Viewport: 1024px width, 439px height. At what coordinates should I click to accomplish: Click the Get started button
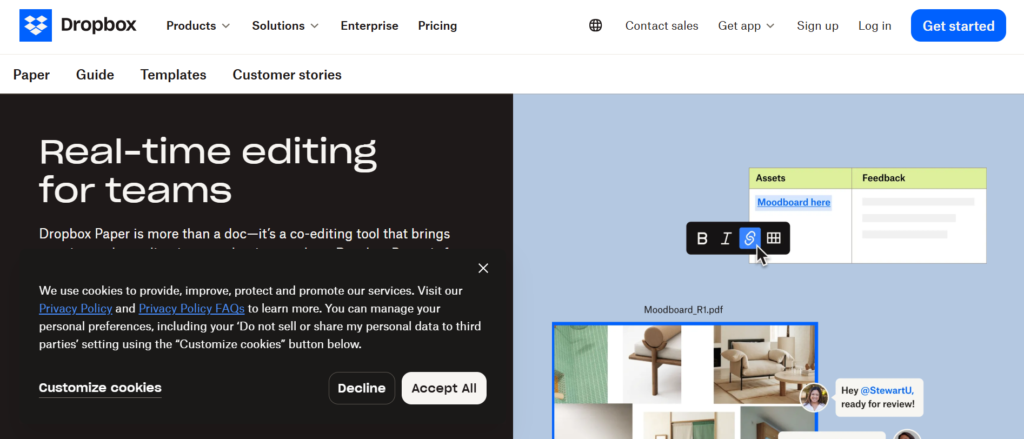[958, 26]
